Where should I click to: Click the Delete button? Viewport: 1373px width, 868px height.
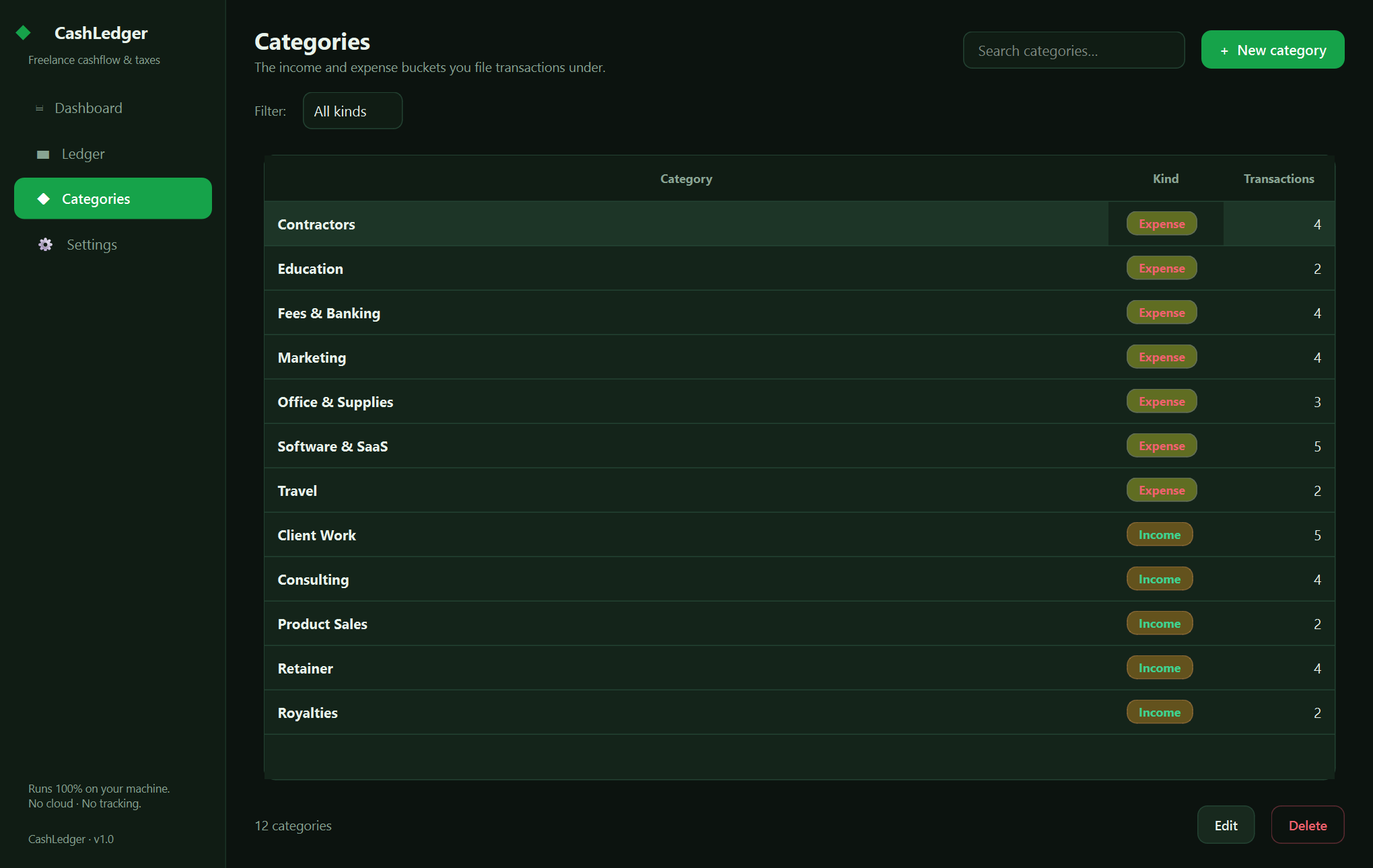pyautogui.click(x=1308, y=825)
